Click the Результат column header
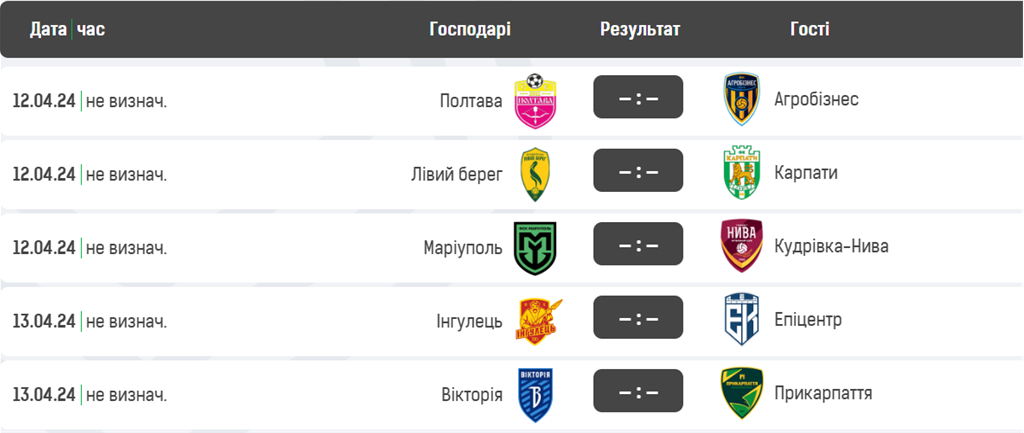1024x433 pixels. (640, 29)
